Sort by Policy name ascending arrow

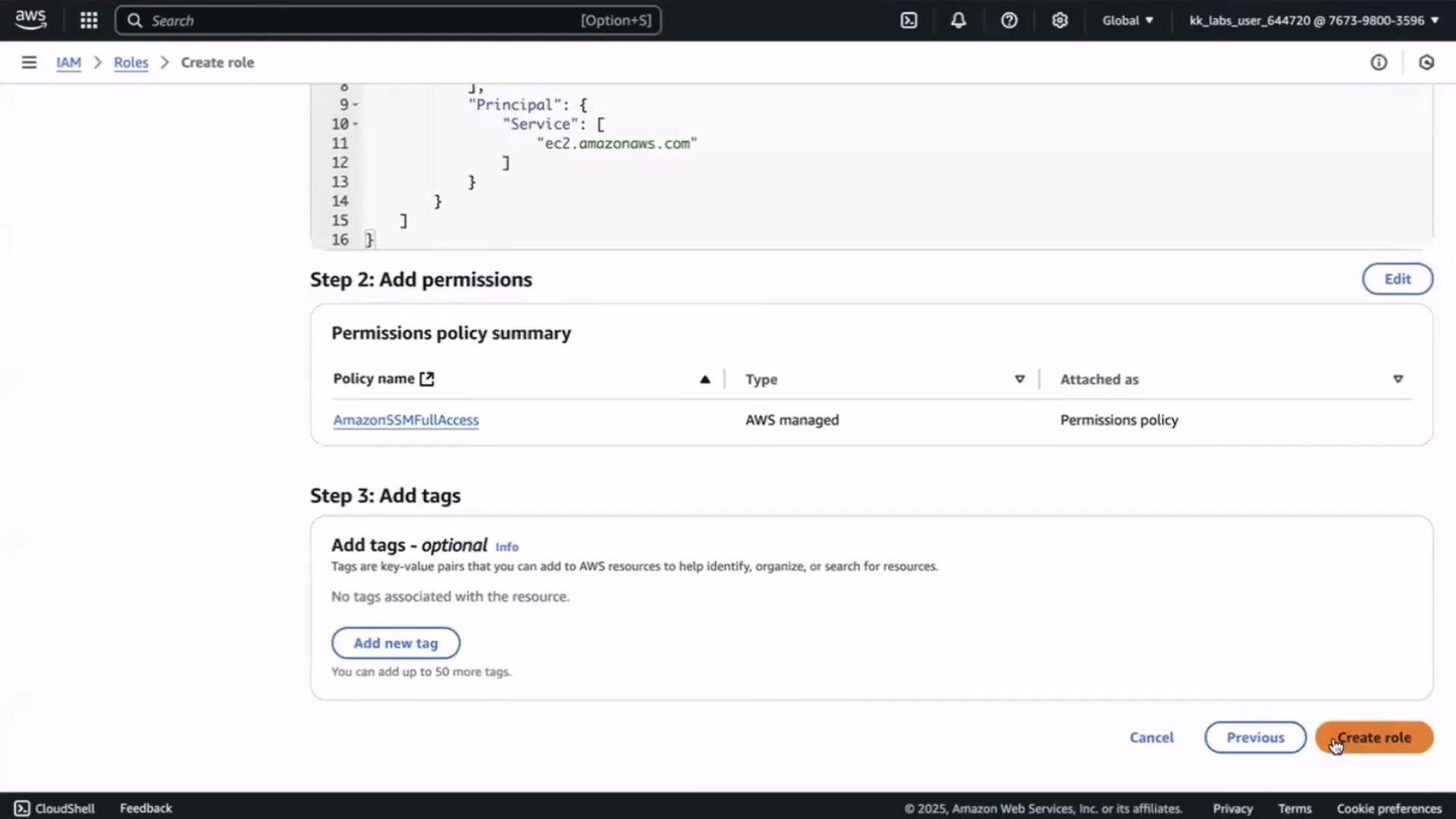[x=705, y=379]
